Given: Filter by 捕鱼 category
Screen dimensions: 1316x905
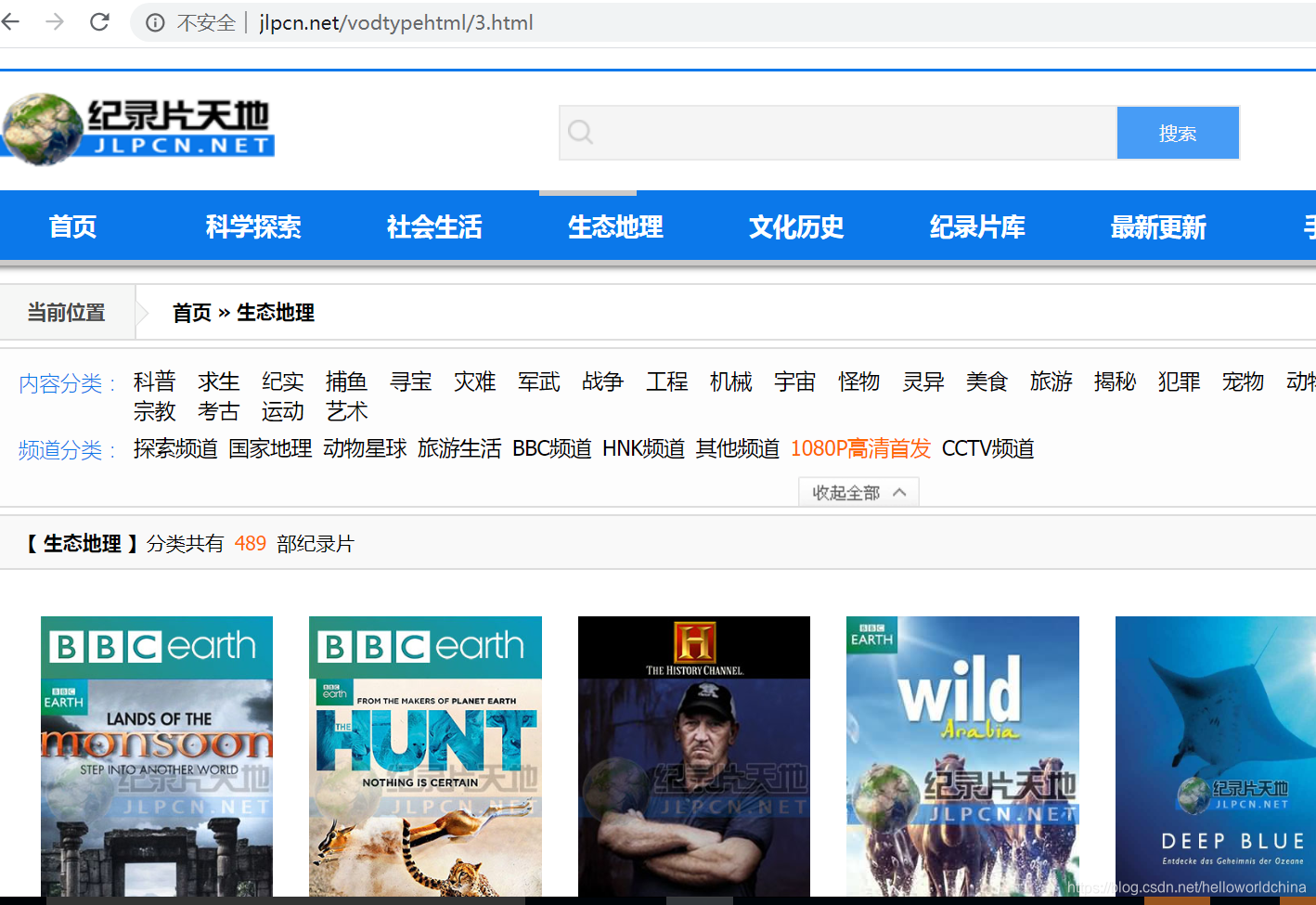Looking at the screenshot, I should (x=346, y=381).
